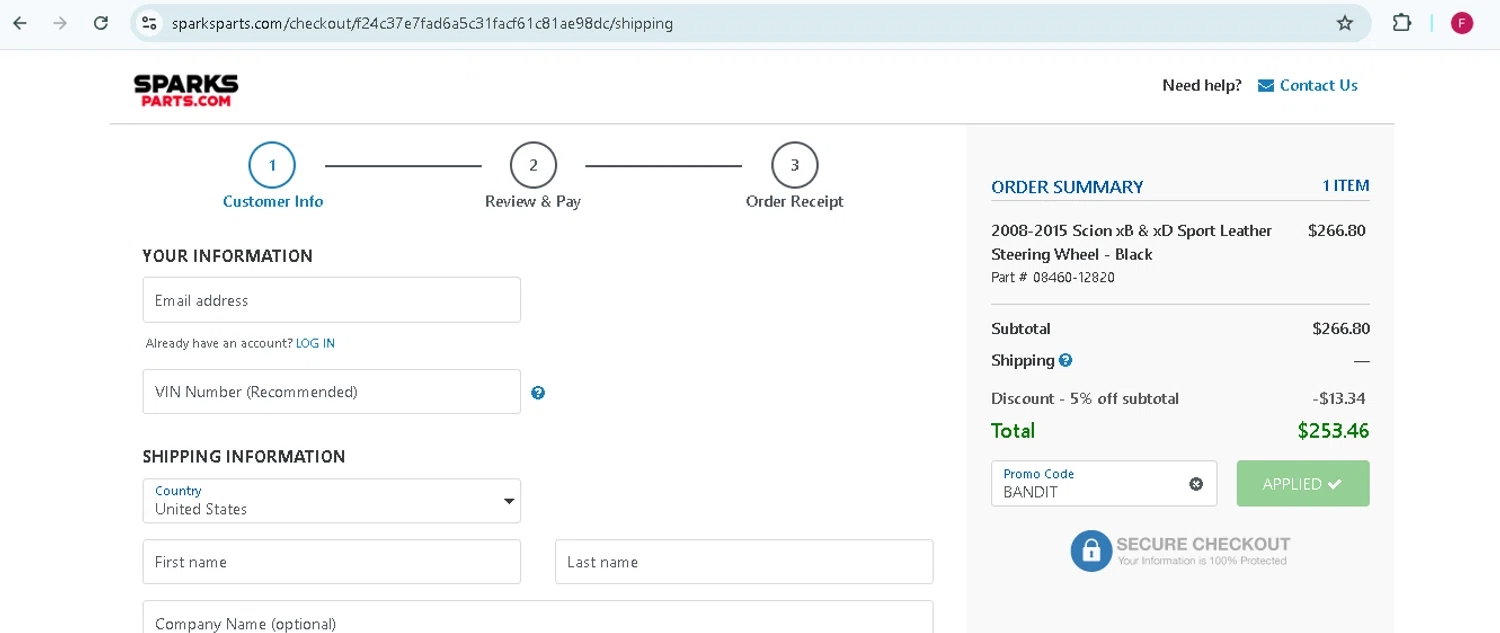Open site information icon in address bar
This screenshot has width=1500, height=633.
[149, 23]
